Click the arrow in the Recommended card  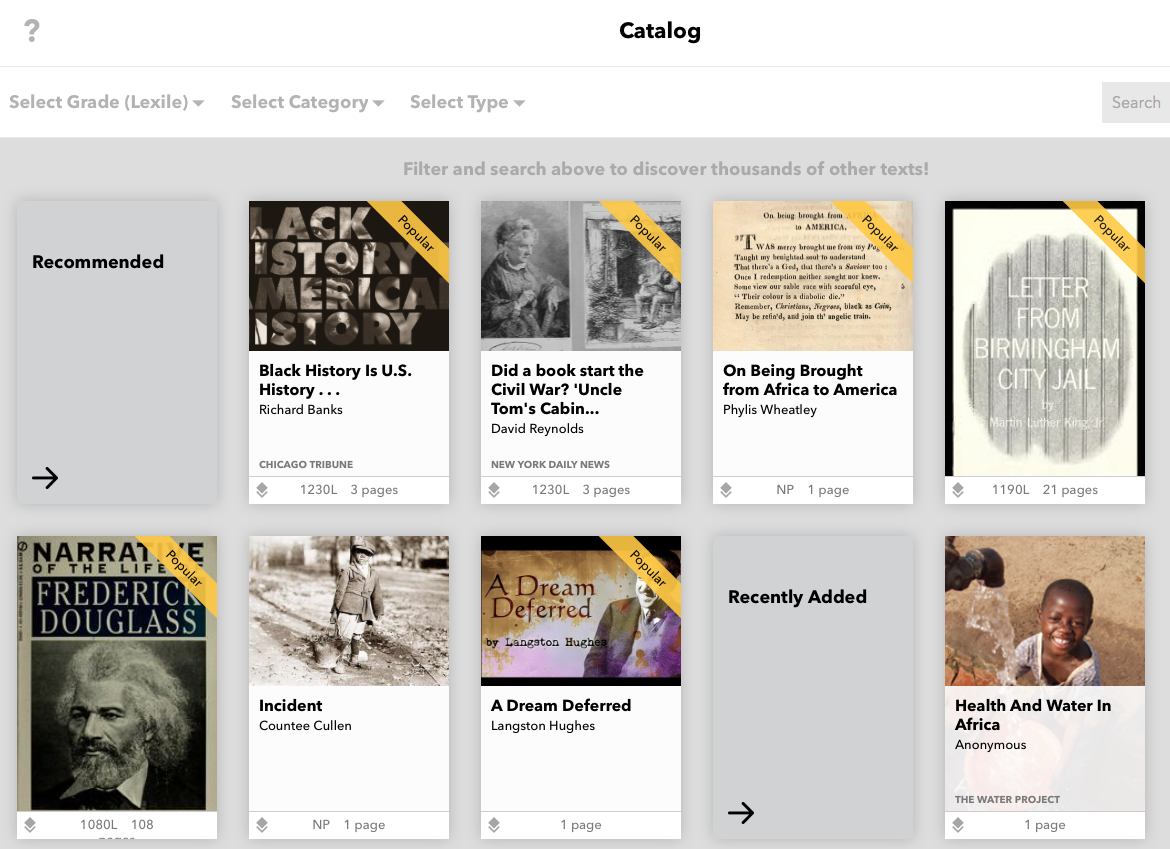click(45, 478)
